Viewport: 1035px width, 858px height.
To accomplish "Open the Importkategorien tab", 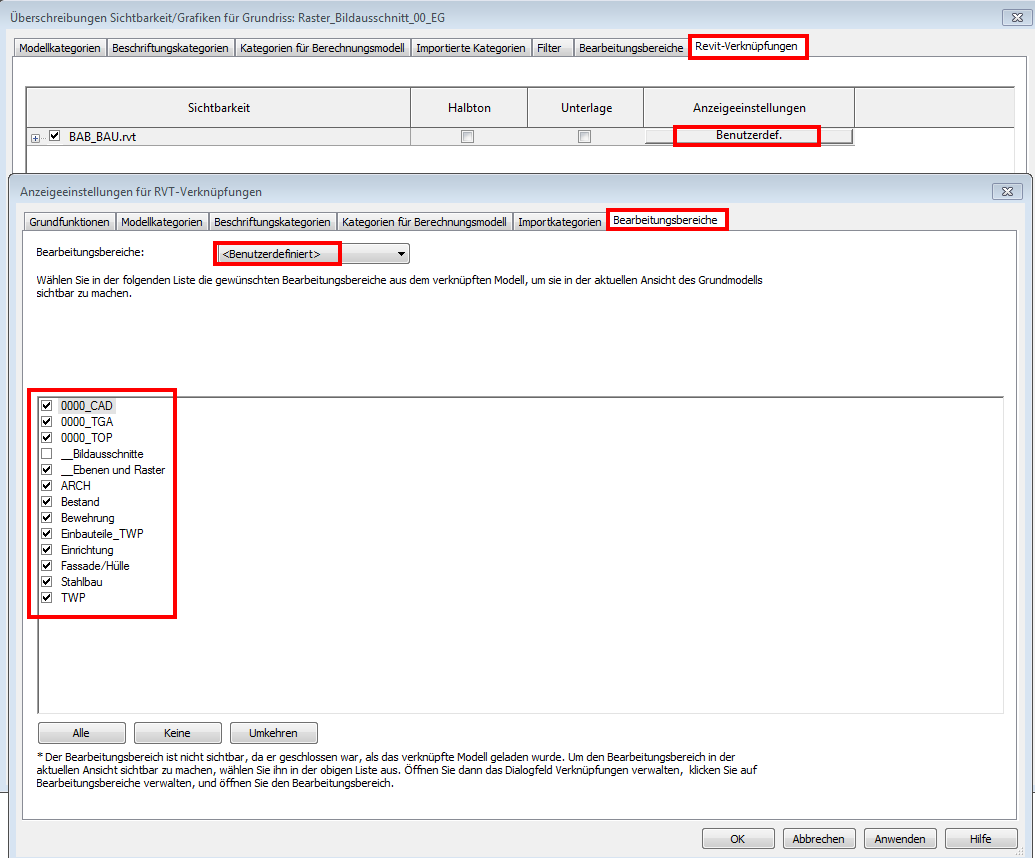I will pyautogui.click(x=560, y=222).
